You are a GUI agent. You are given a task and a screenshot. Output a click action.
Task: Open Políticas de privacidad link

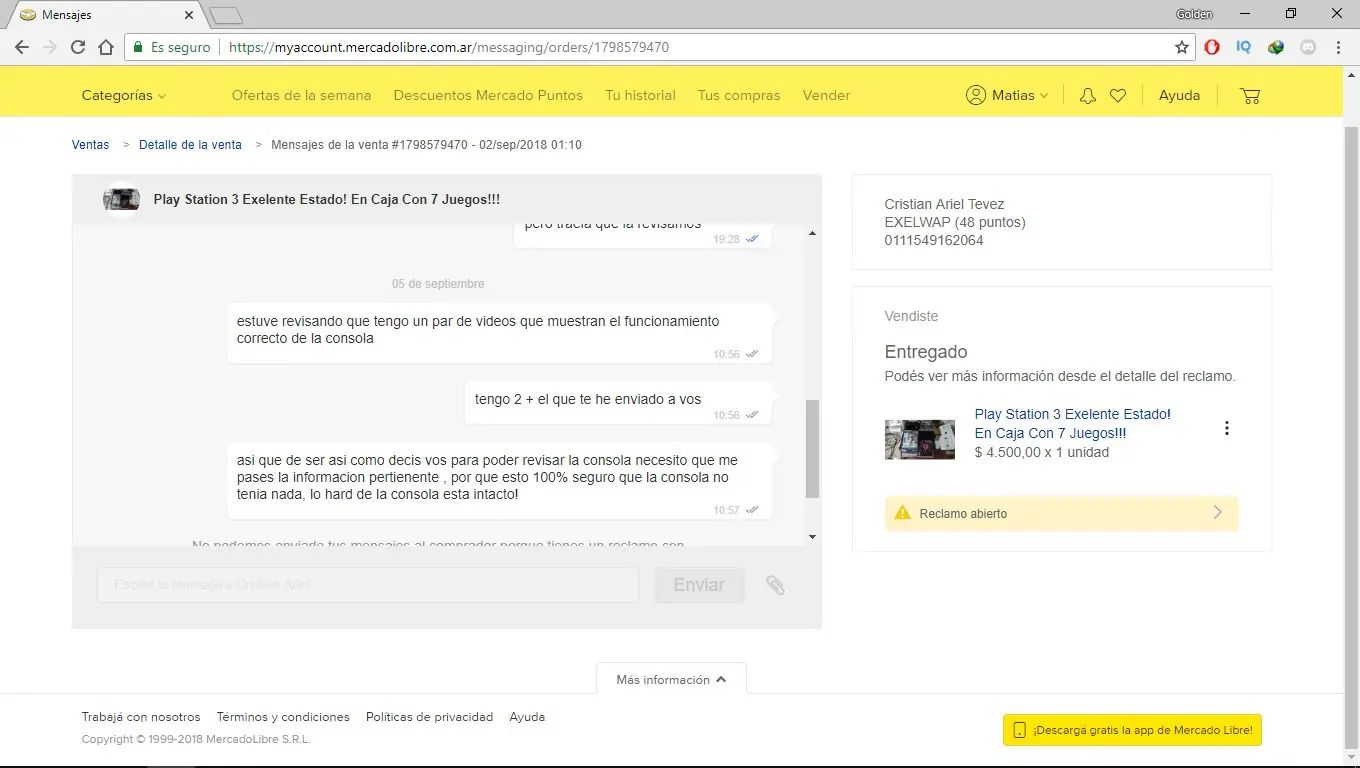click(429, 717)
